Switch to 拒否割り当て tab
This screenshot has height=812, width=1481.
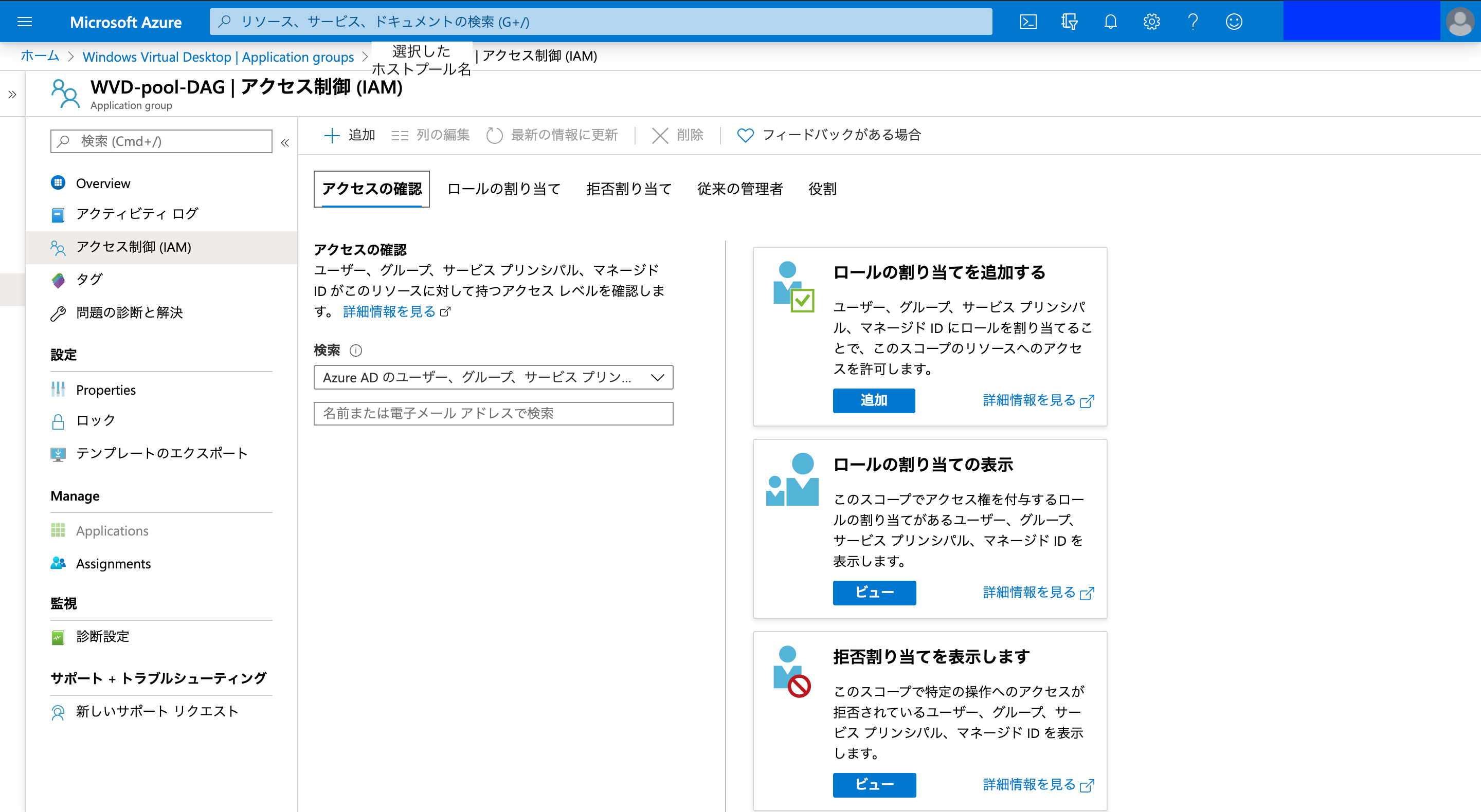pos(628,189)
